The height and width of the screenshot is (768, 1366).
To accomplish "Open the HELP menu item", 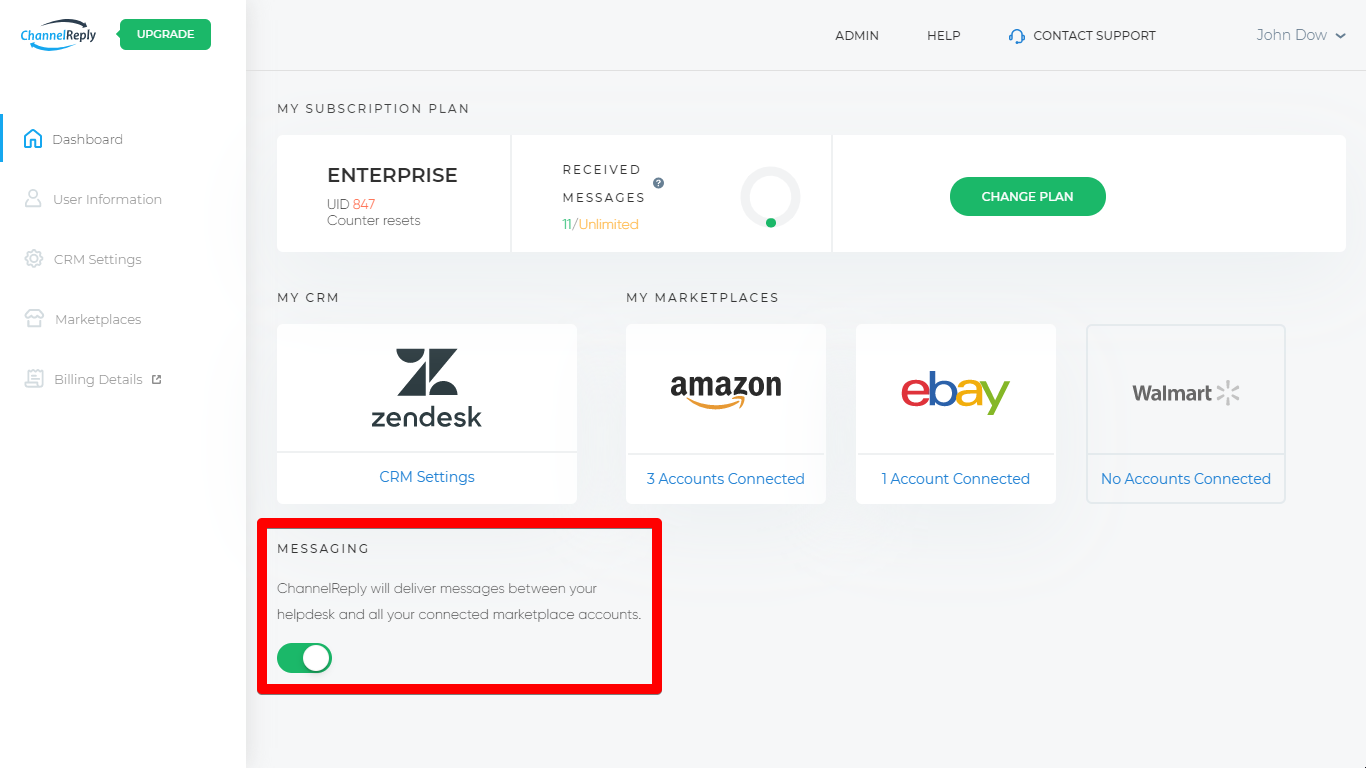I will pos(944,36).
